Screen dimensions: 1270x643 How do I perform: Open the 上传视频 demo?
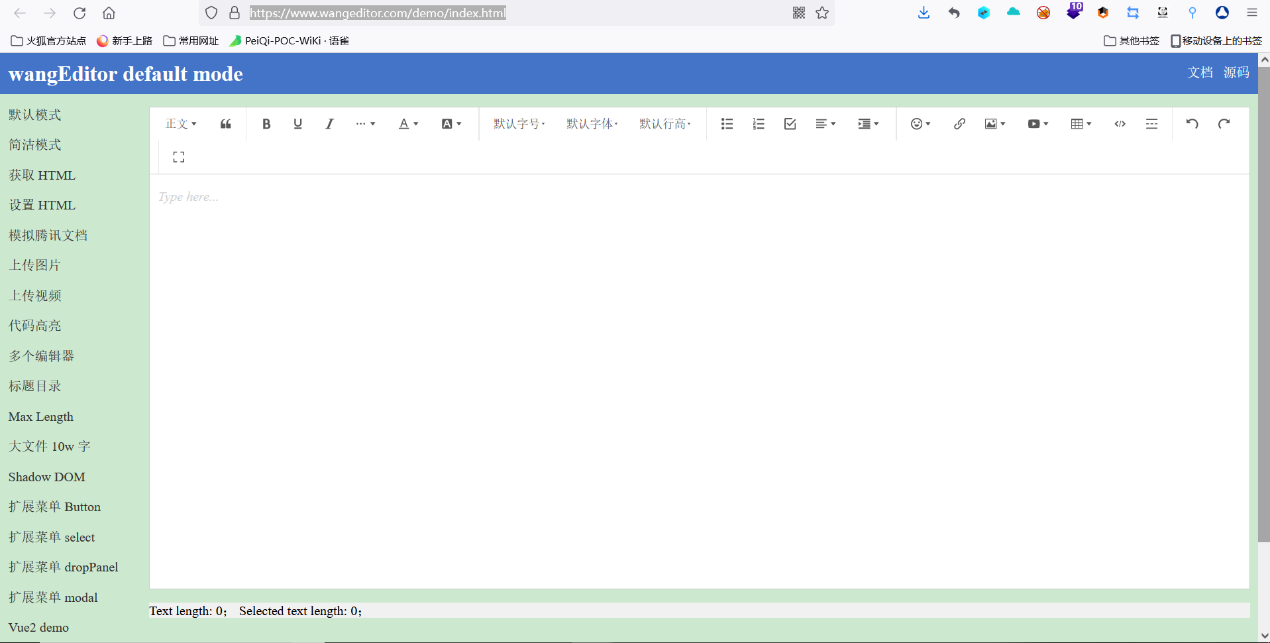[x=35, y=295]
